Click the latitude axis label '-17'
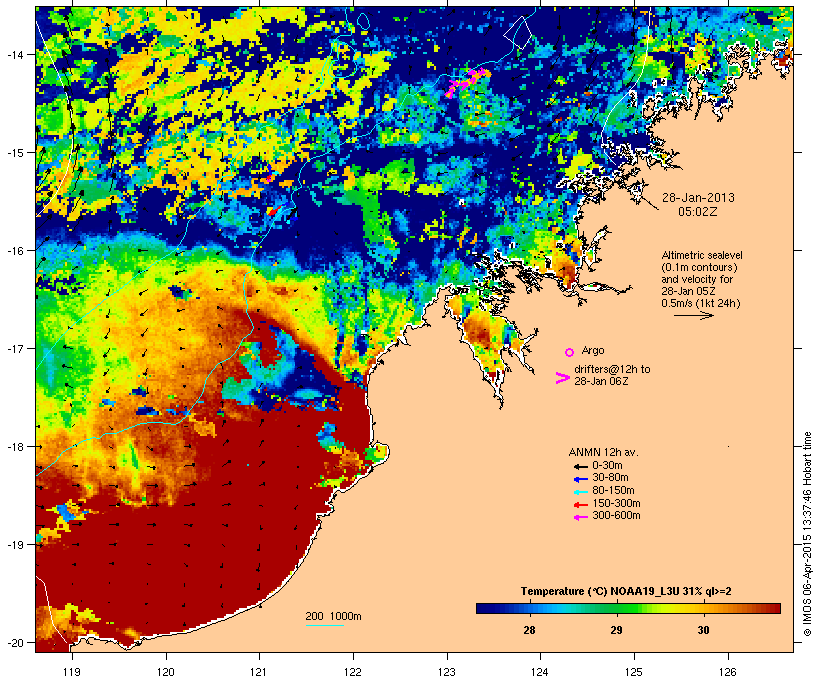The width and height of the screenshot is (820, 680). (x=14, y=349)
